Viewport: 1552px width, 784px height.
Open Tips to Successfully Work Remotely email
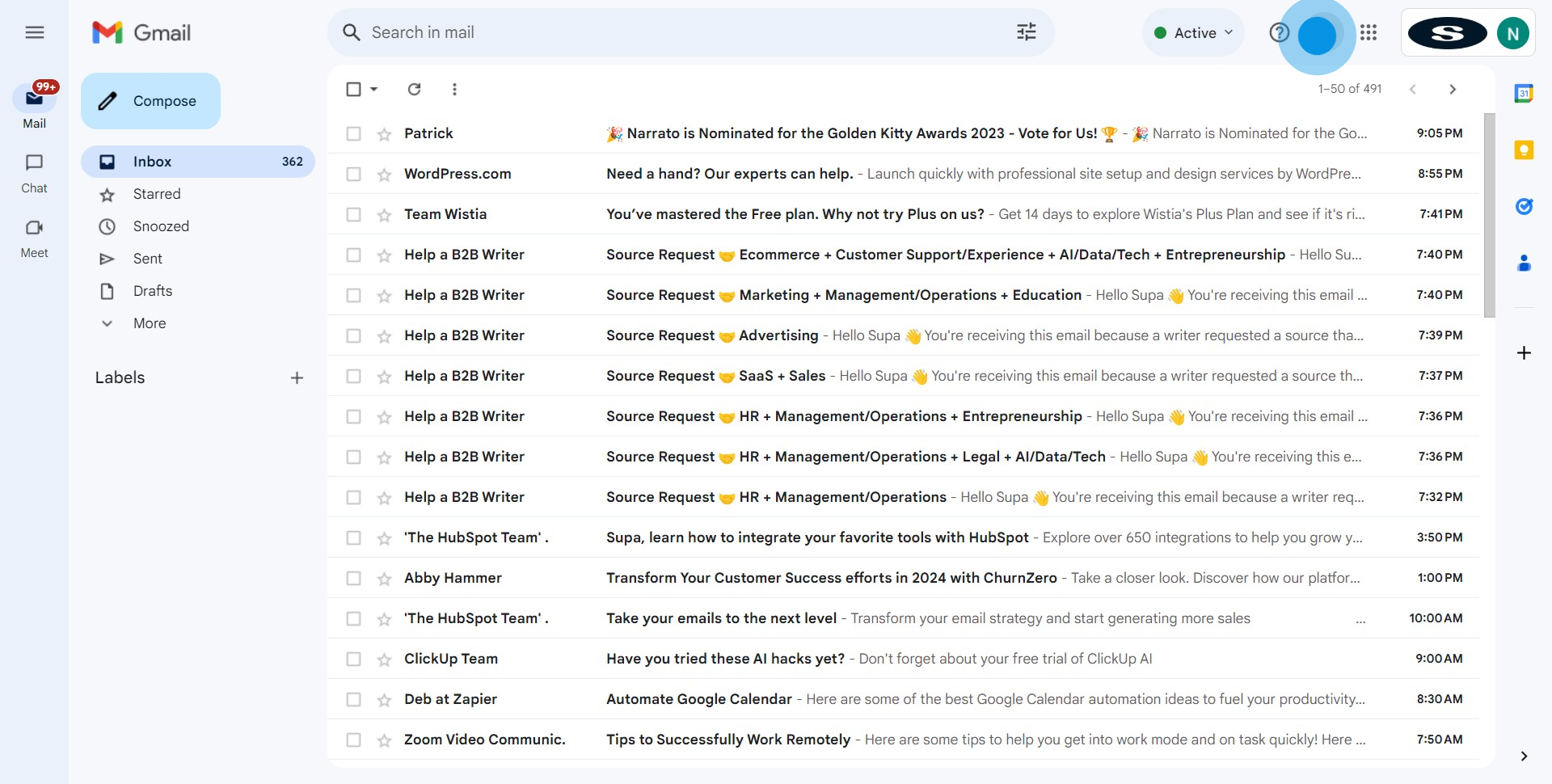903,740
